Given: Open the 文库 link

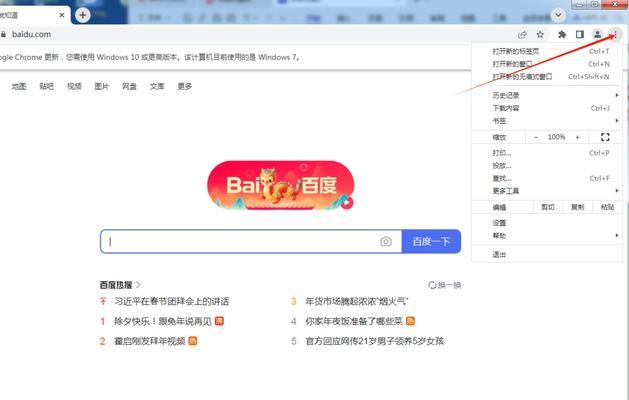Looking at the screenshot, I should (x=157, y=86).
